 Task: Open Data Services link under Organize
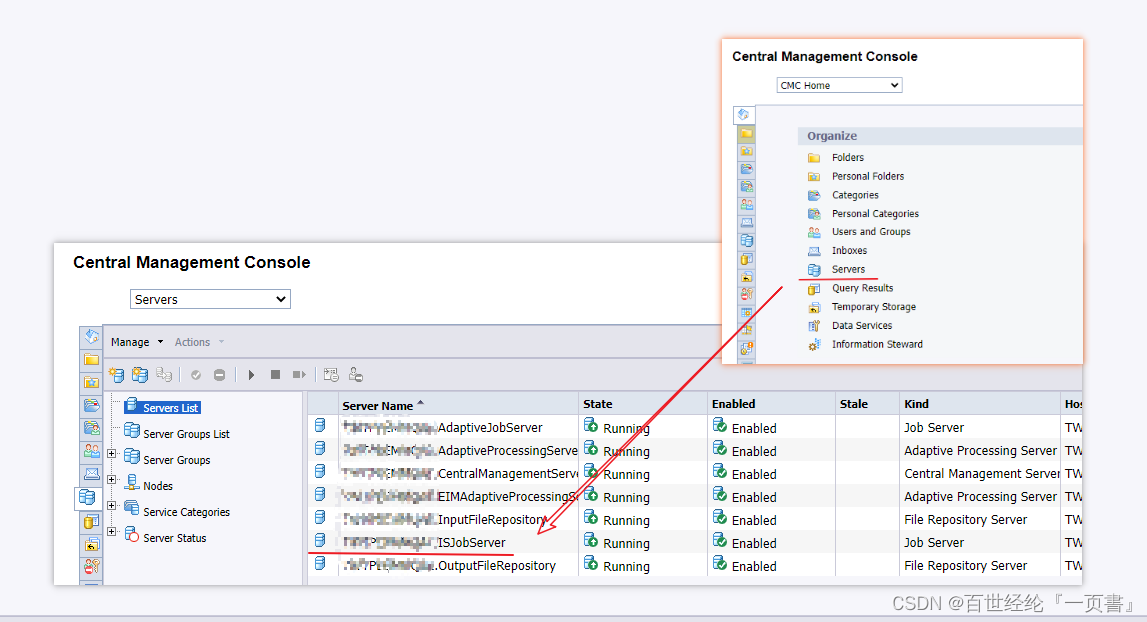(x=862, y=326)
